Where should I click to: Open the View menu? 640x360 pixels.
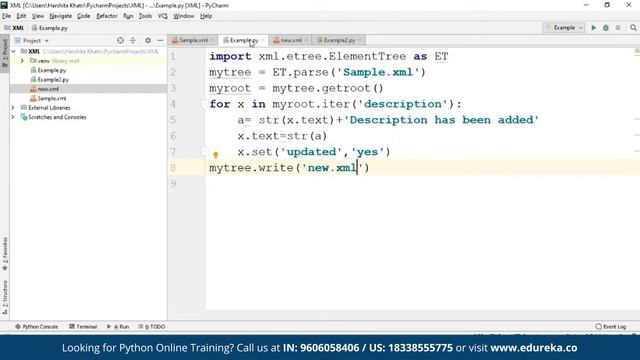click(38, 16)
